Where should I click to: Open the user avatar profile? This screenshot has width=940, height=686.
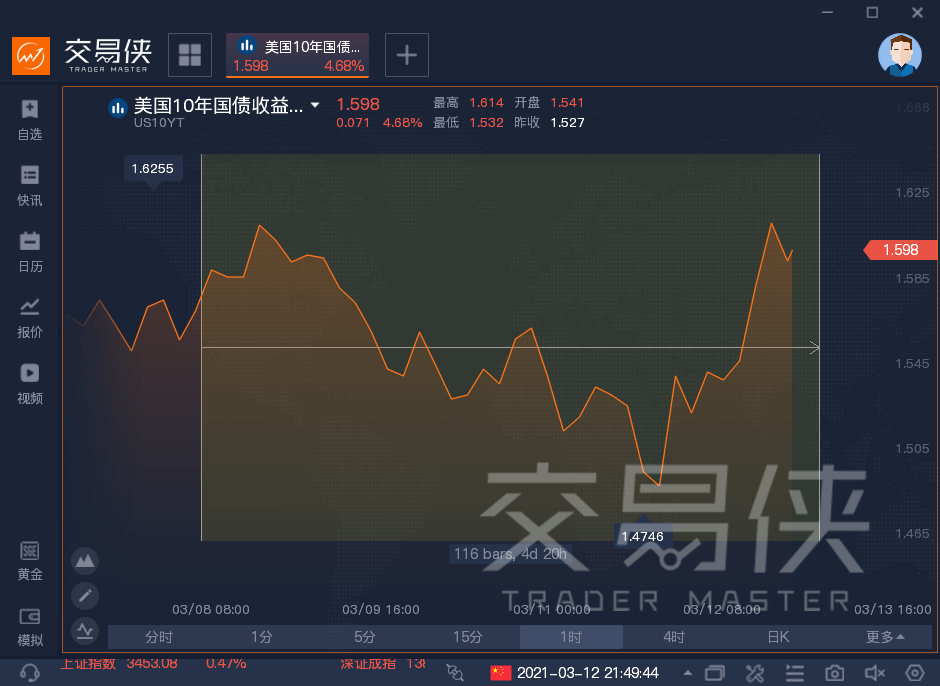tap(899, 55)
